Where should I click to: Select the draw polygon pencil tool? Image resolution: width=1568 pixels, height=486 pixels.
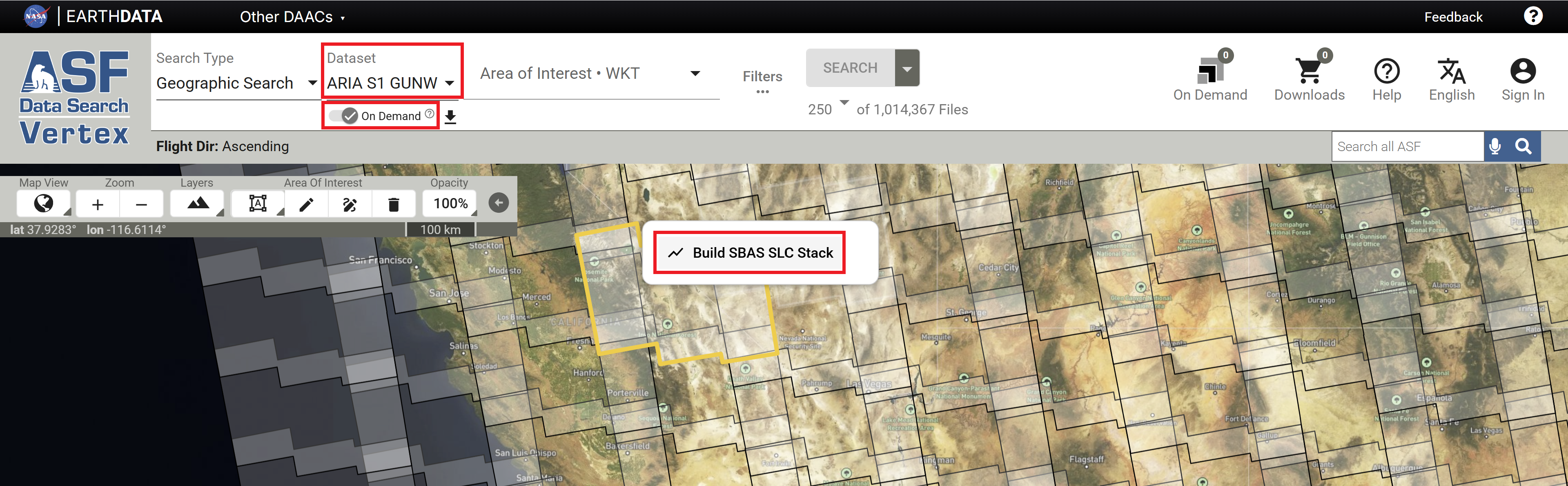click(x=307, y=203)
